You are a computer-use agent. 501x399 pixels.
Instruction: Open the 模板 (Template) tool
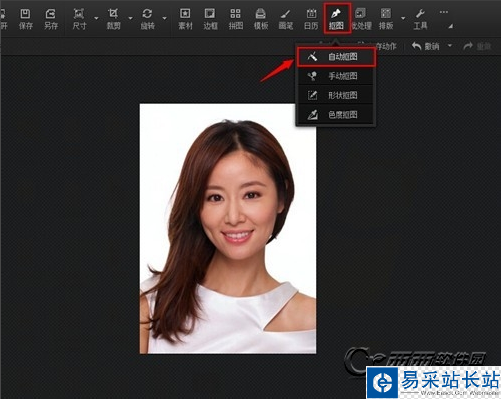coord(261,19)
